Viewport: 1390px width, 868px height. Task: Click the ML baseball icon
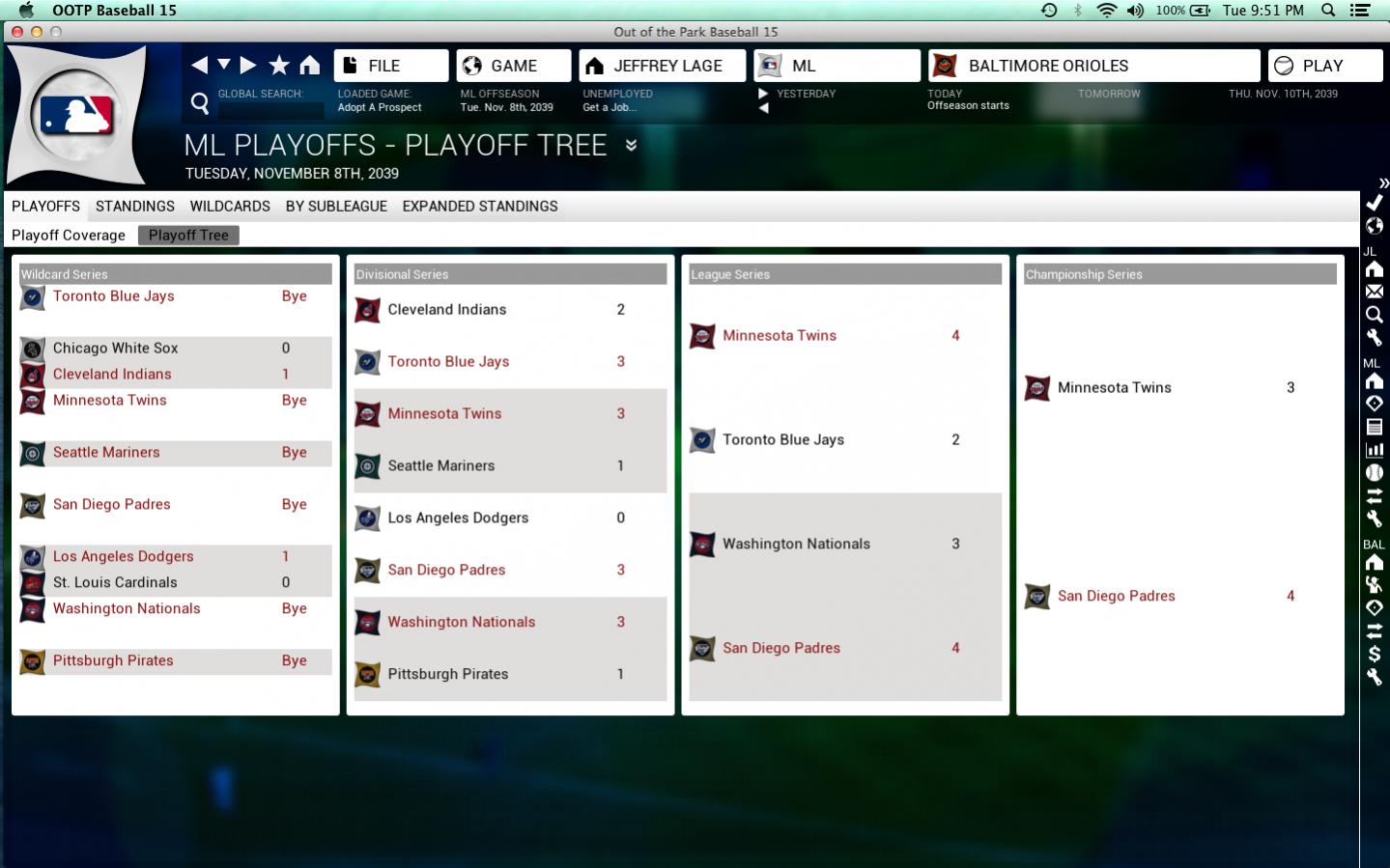pos(1375,473)
